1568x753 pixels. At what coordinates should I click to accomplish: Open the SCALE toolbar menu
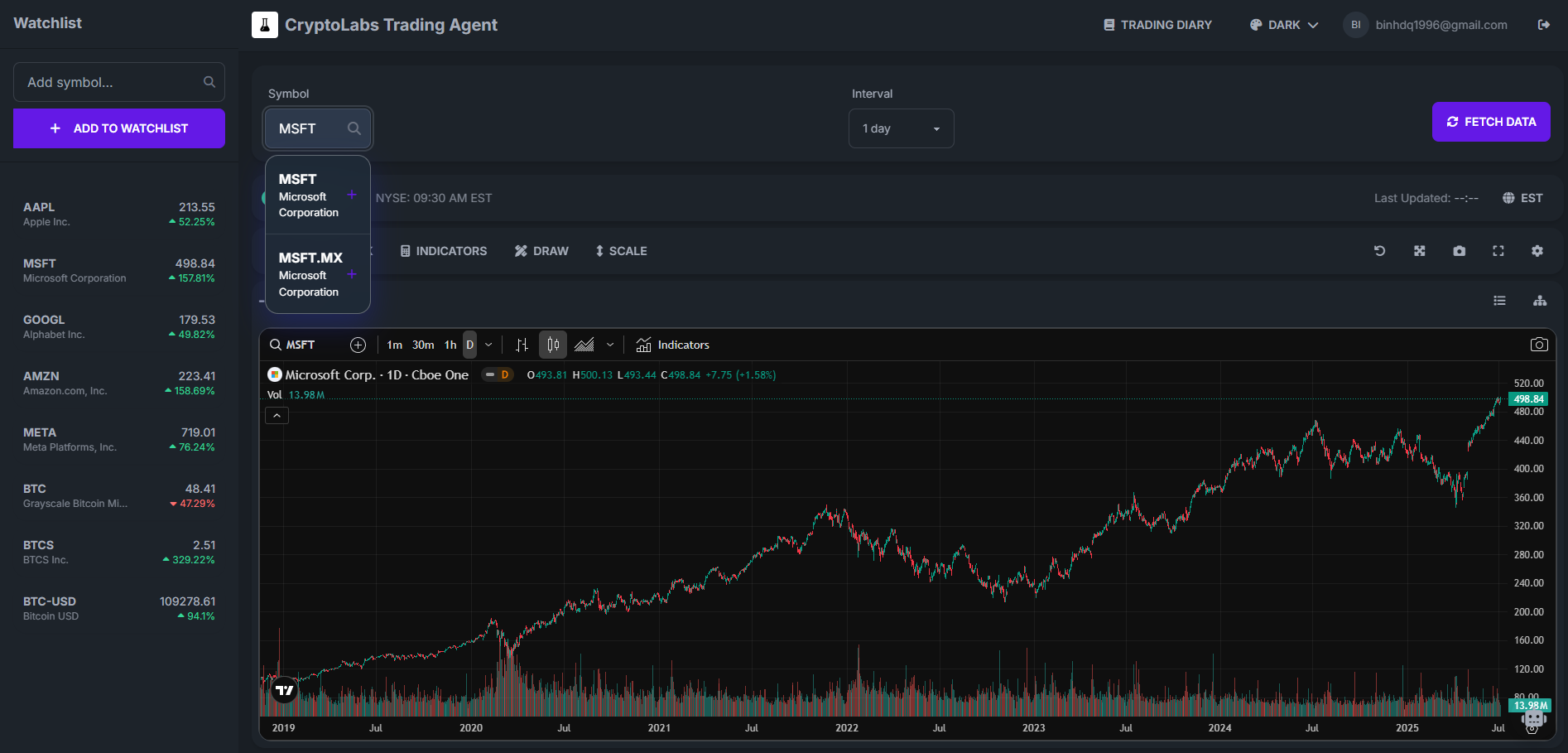(x=621, y=251)
